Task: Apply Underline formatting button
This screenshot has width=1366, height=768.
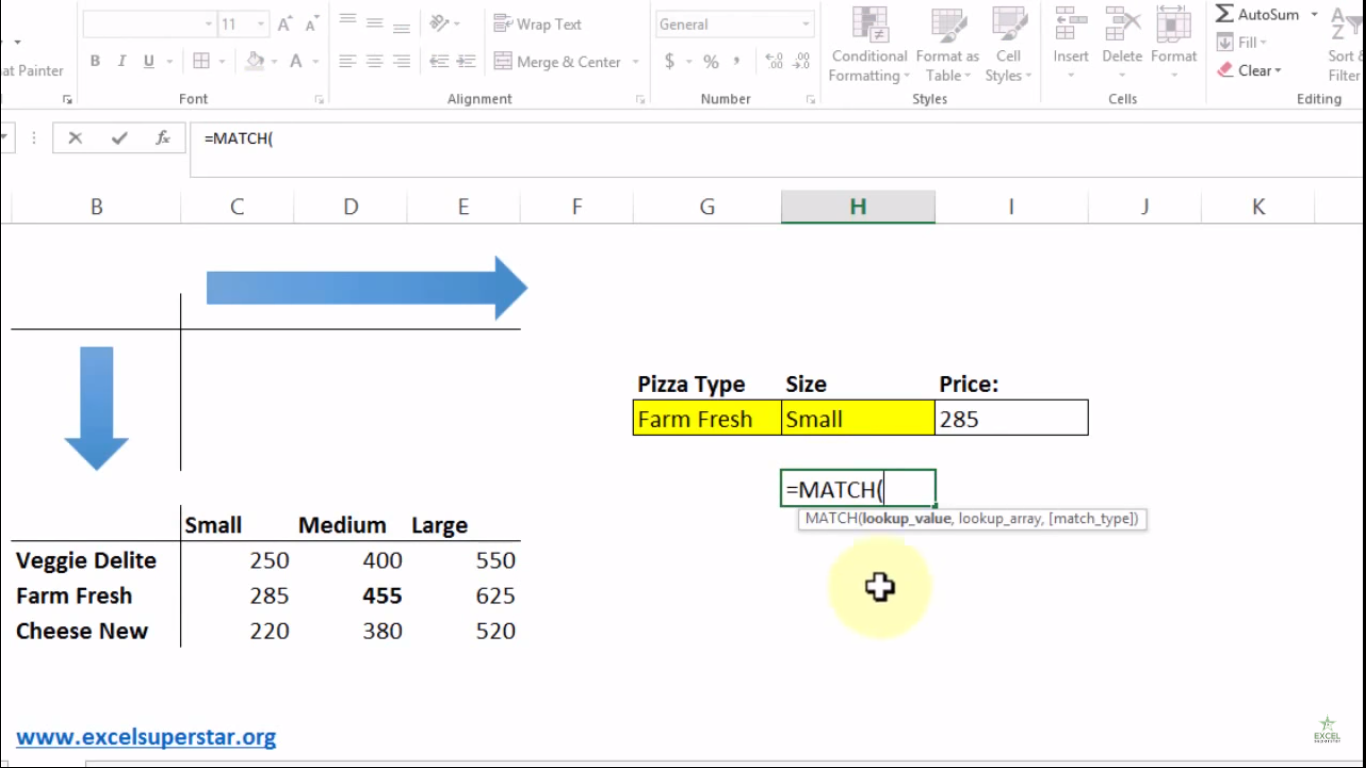Action: [x=148, y=62]
